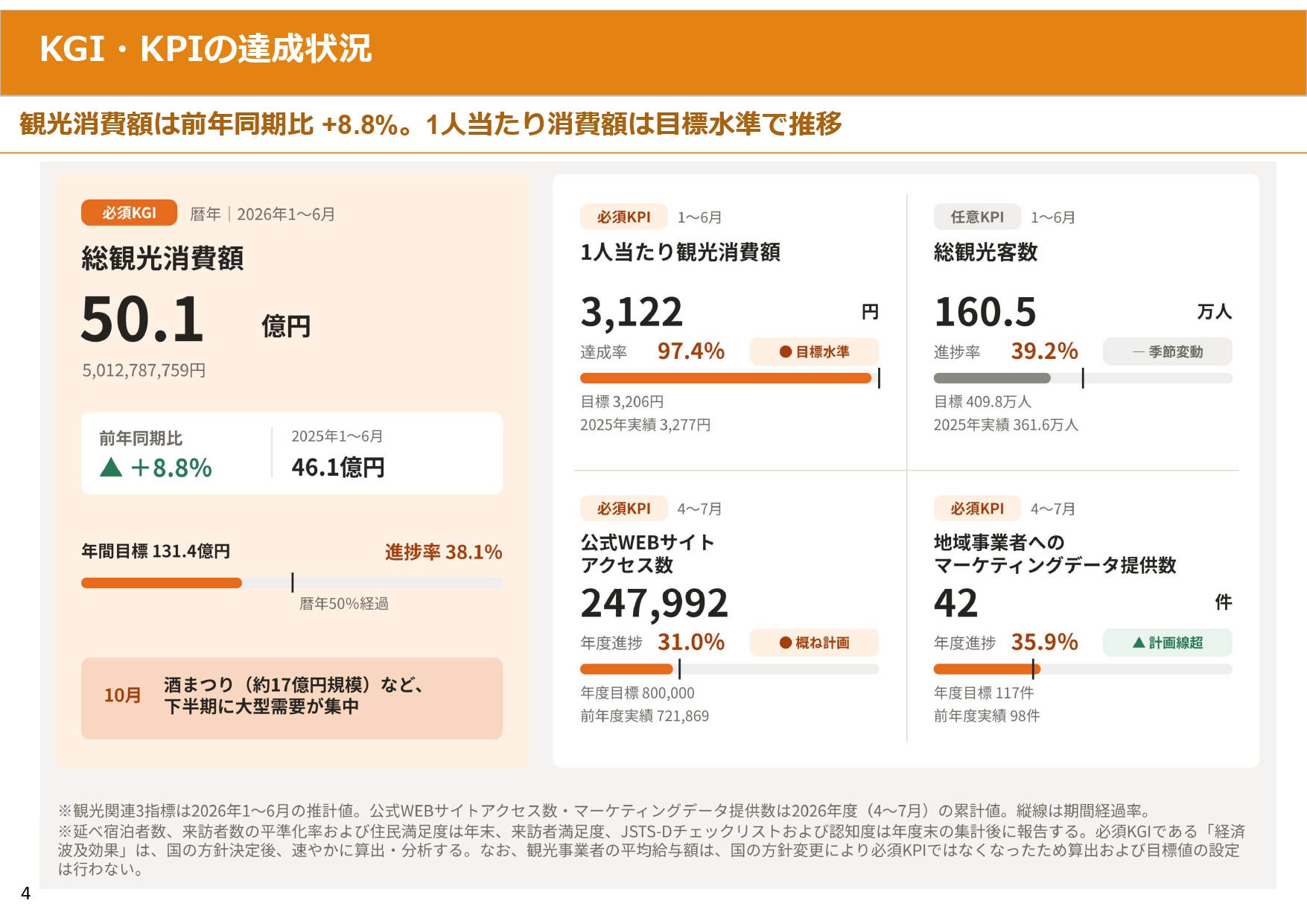
Task: Click the 35.9% fiscal-year progress figure
Action: coord(1044,642)
